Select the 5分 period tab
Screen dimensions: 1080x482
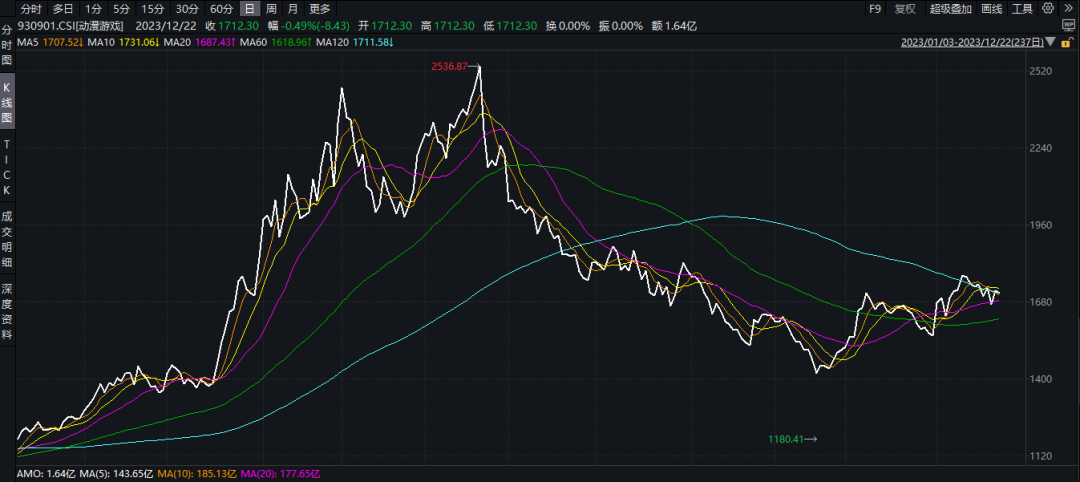pyautogui.click(x=121, y=9)
